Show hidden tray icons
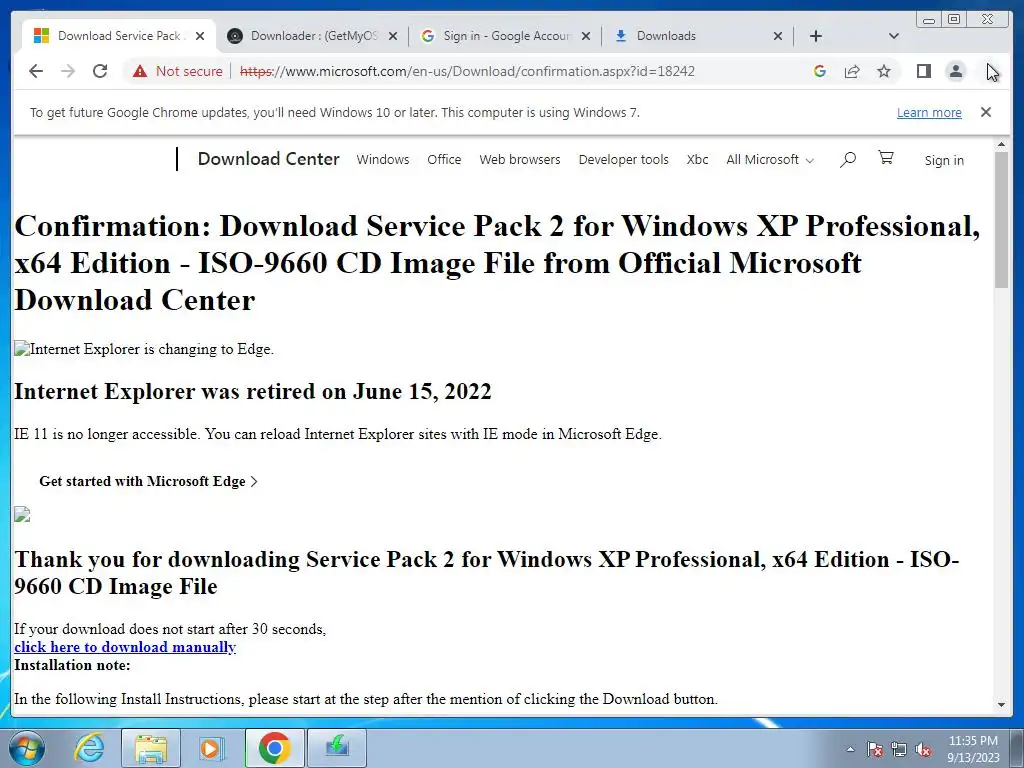 click(850, 749)
